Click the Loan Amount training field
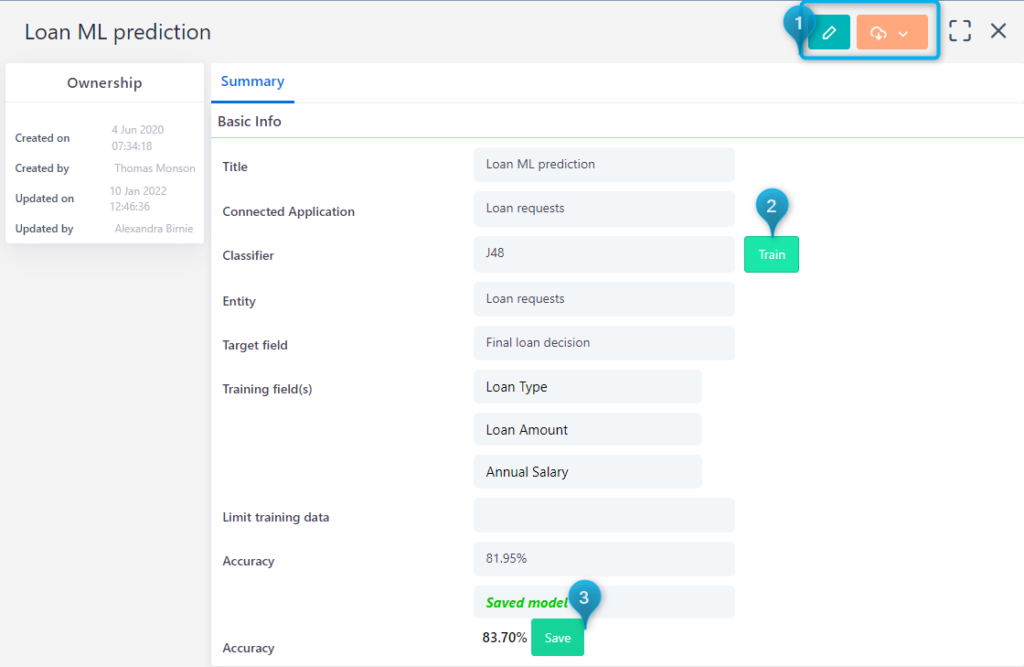 (588, 429)
